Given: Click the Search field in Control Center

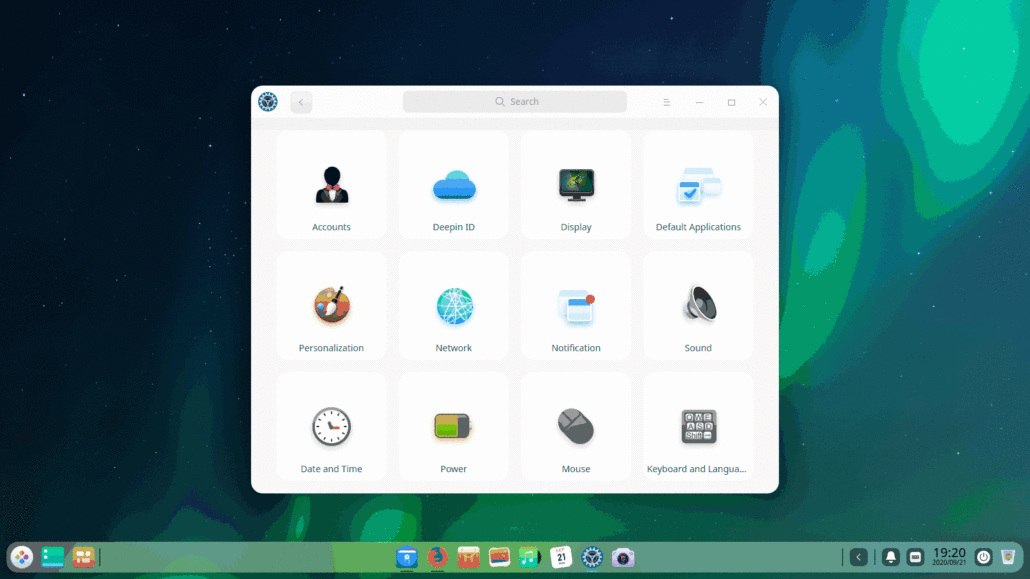Looking at the screenshot, I should 515,102.
